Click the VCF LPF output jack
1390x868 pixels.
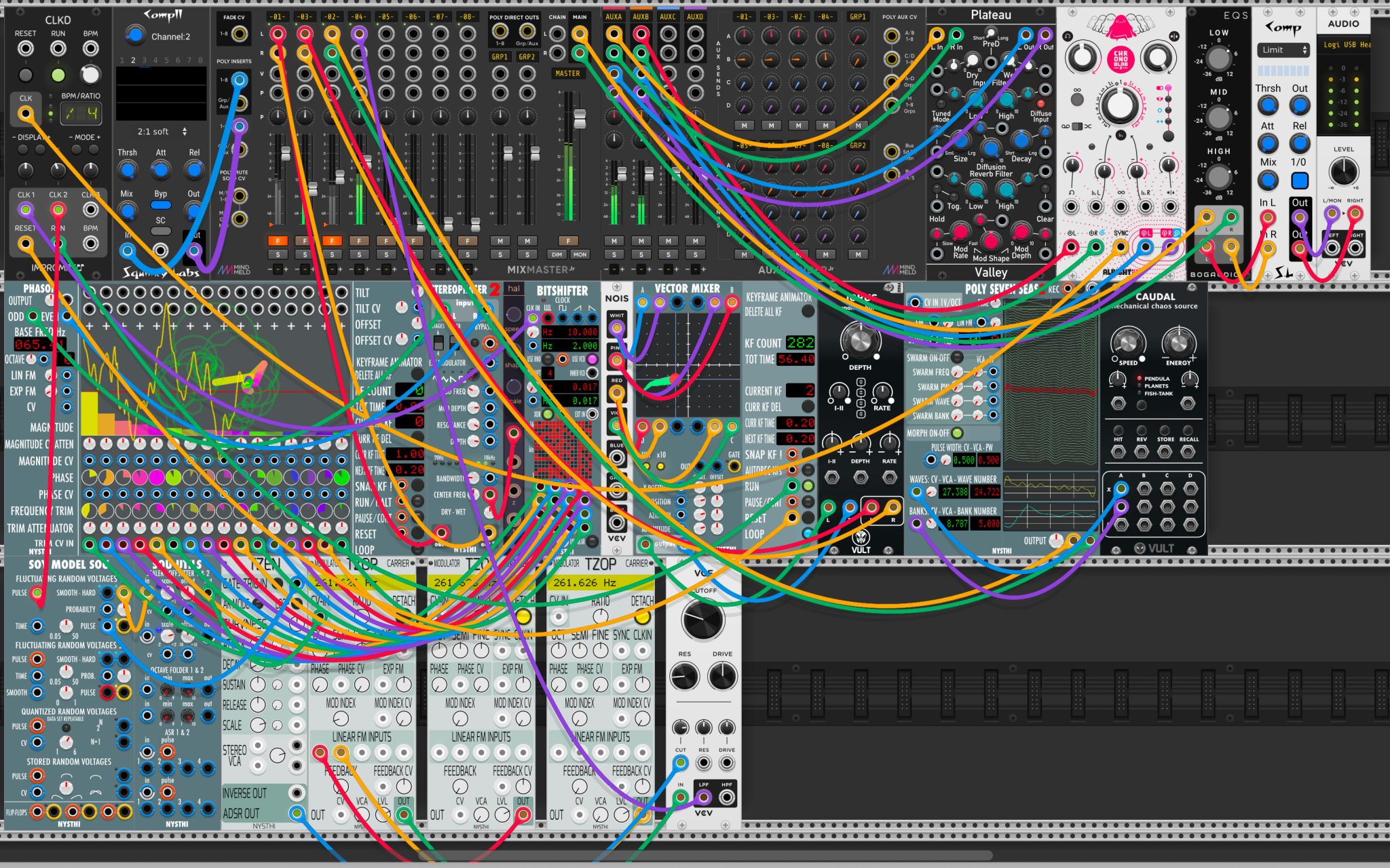[704, 797]
